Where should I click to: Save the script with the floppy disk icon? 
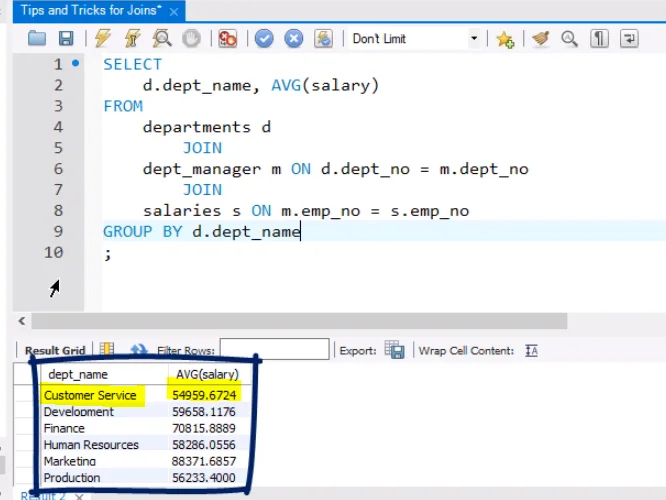[66, 39]
